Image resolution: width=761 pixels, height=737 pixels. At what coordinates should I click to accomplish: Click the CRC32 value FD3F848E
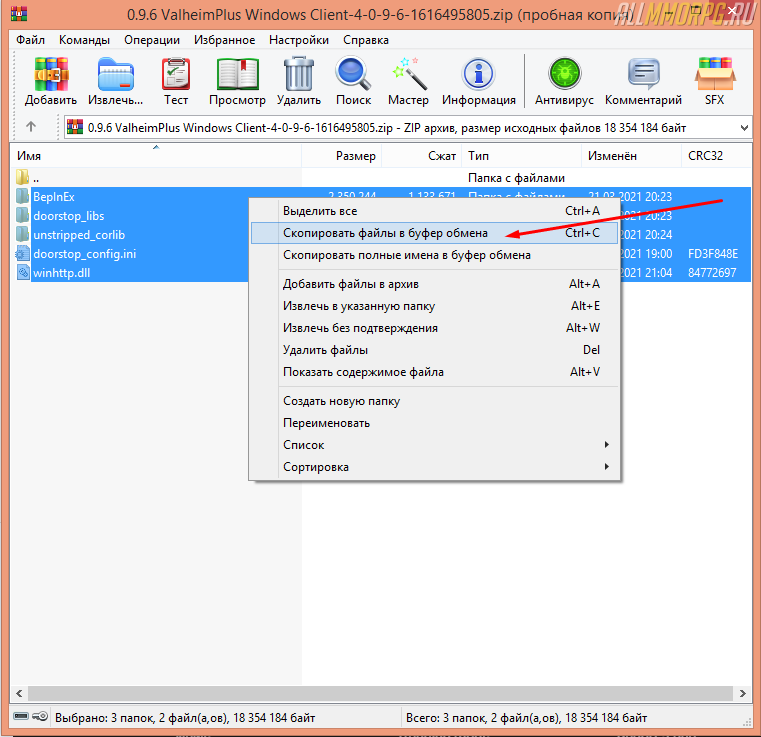coord(712,254)
